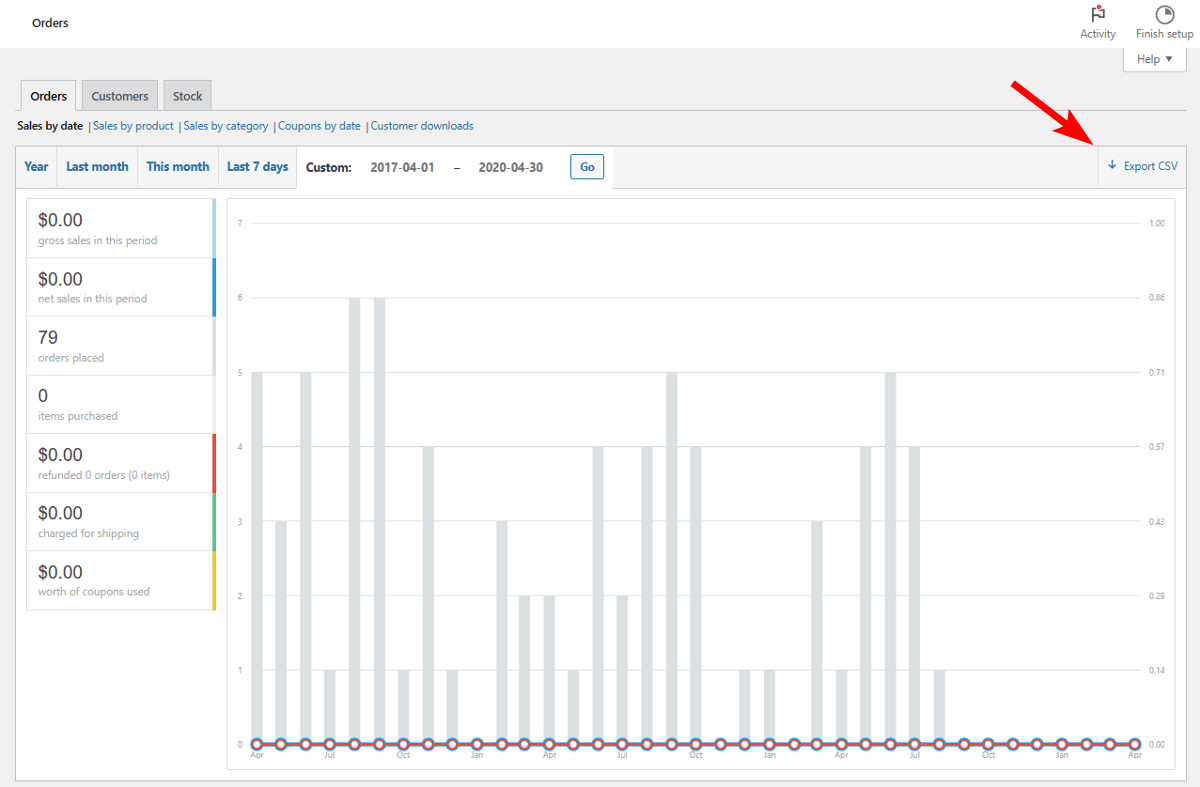Export report as CSV

tap(1142, 167)
